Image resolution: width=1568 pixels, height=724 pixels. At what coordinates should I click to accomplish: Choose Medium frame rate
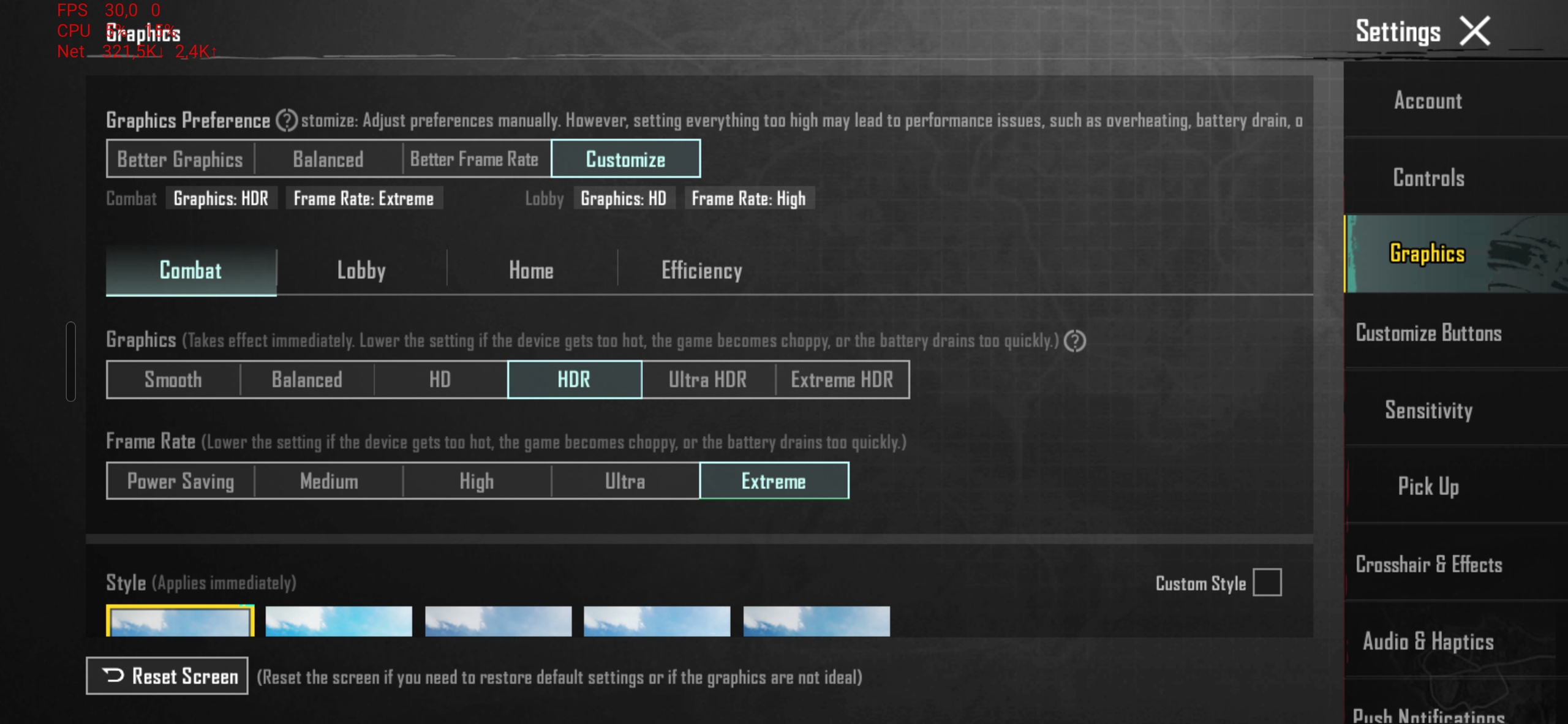pyautogui.click(x=329, y=481)
